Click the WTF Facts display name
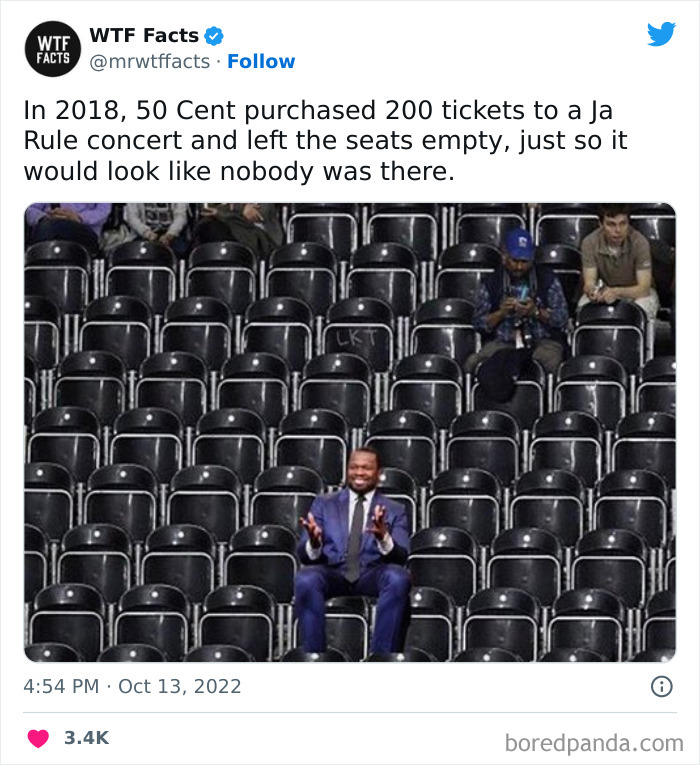The height and width of the screenshot is (765, 700). point(144,36)
